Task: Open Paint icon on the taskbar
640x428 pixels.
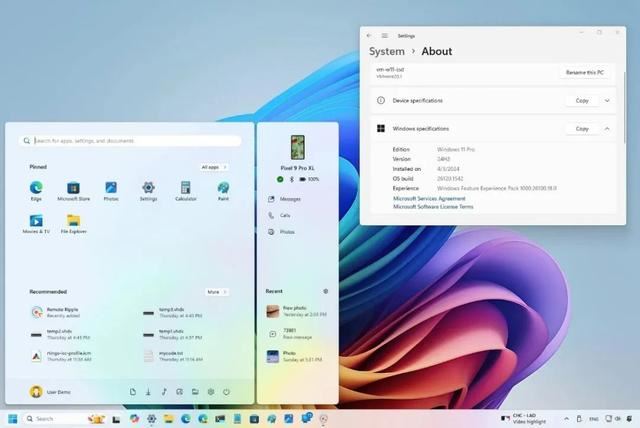Action: (271, 419)
